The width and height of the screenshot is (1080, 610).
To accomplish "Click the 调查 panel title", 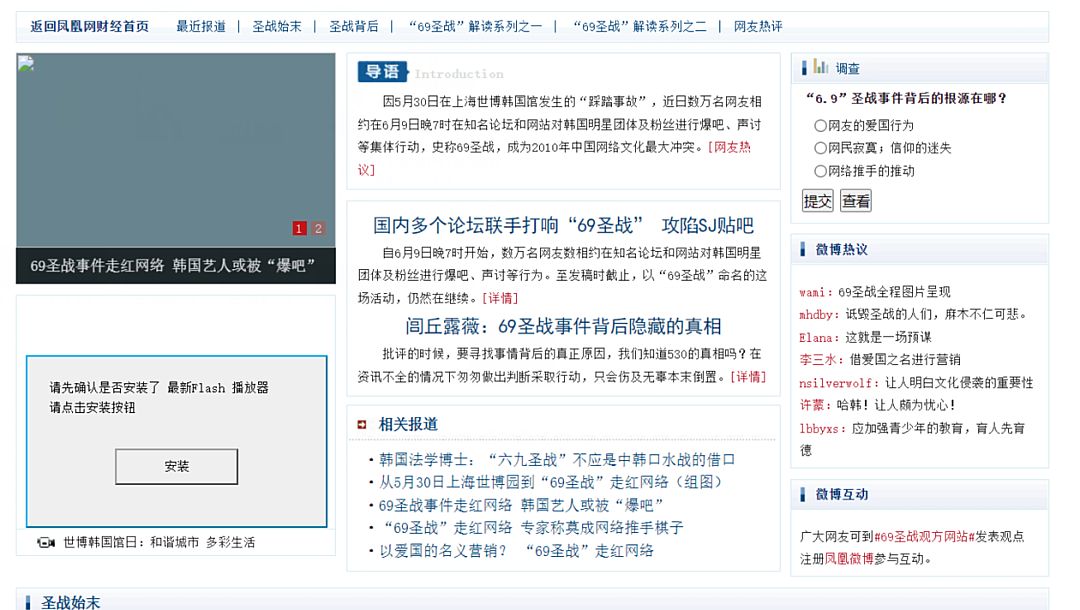I will click(x=847, y=68).
